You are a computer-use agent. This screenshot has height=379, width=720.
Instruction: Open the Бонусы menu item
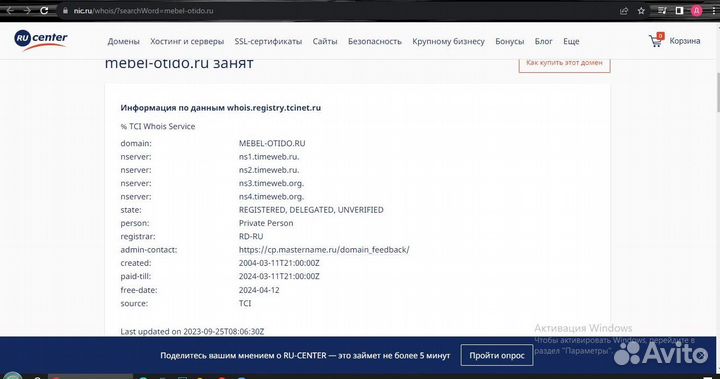[x=509, y=41]
